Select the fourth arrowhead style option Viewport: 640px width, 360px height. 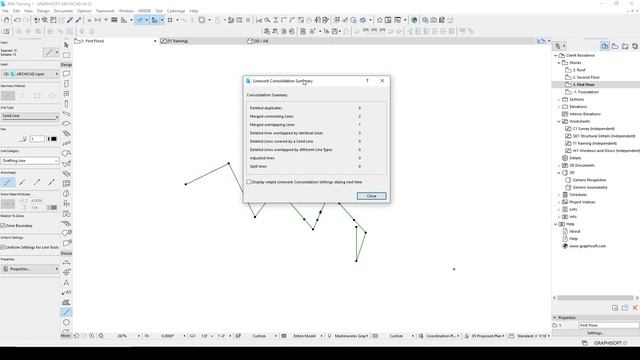(52, 182)
